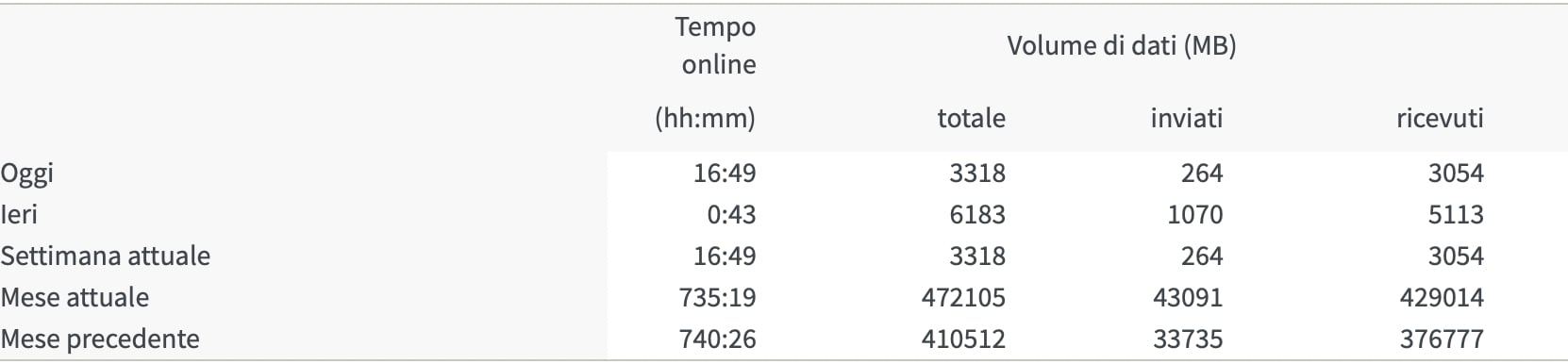This screenshot has height=364, width=1568.
Task: Click the (hh:mm) unit label
Action: point(706,119)
